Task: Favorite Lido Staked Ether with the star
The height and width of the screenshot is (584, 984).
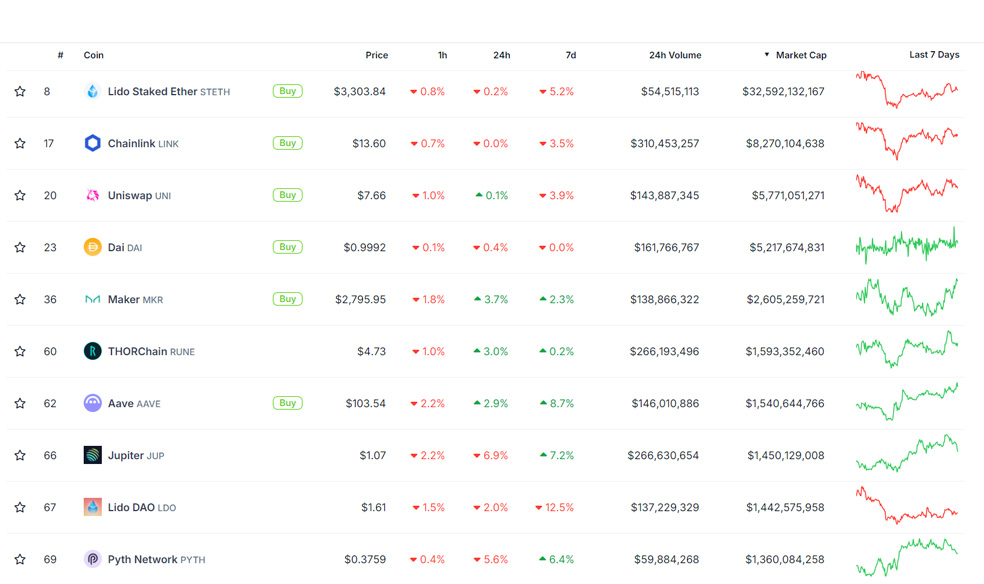Action: point(20,92)
